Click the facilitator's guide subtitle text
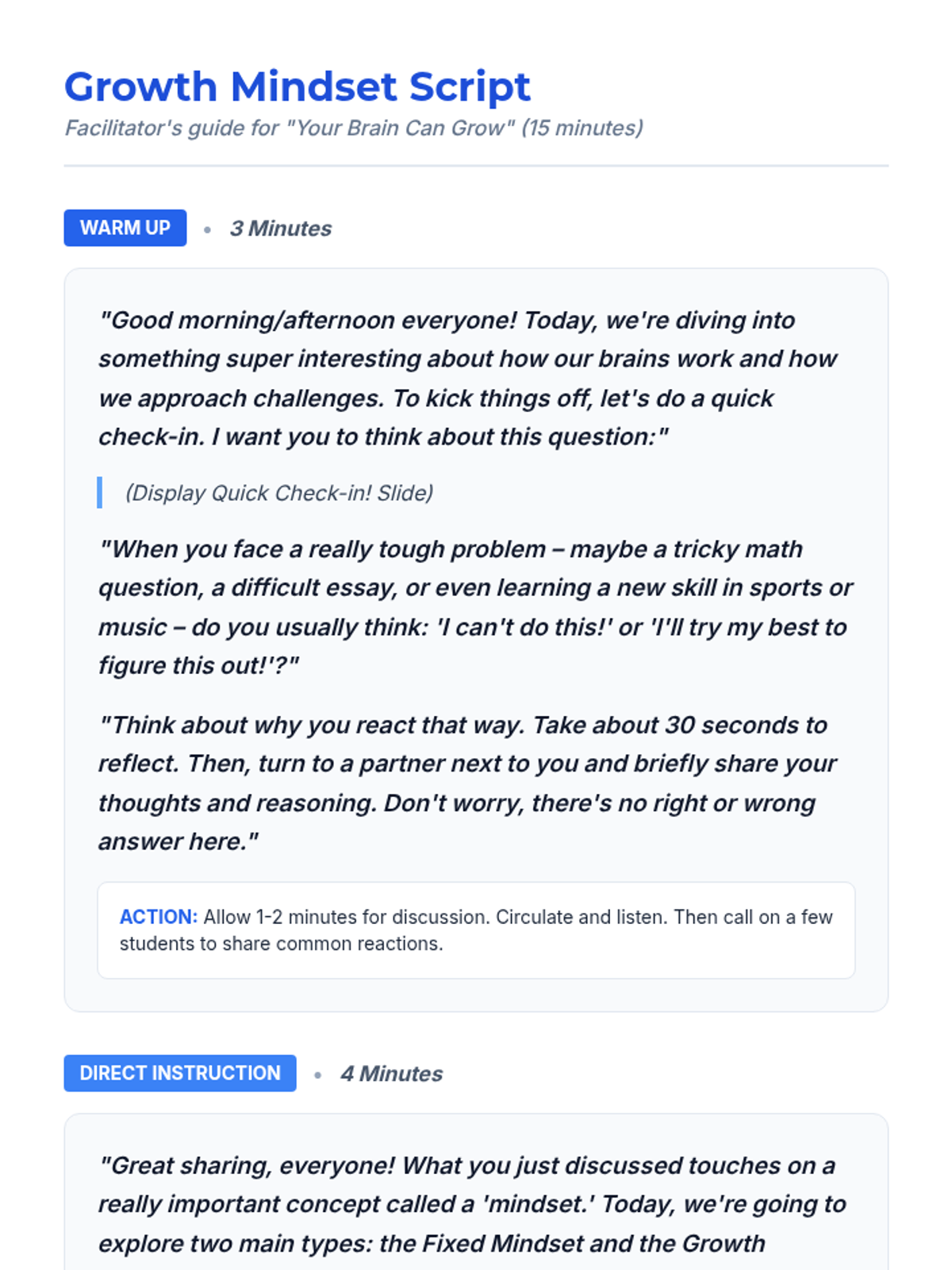 (x=353, y=128)
